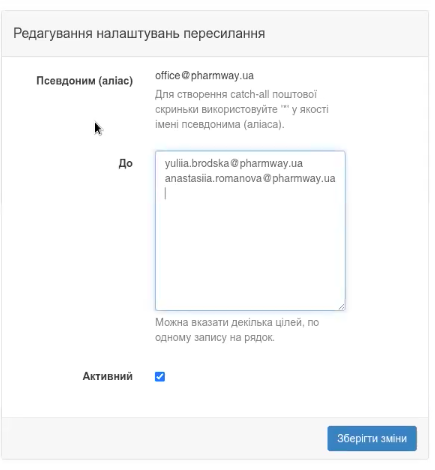The width and height of the screenshot is (435, 470).
Task: Click the До field label
Action: [125, 163]
